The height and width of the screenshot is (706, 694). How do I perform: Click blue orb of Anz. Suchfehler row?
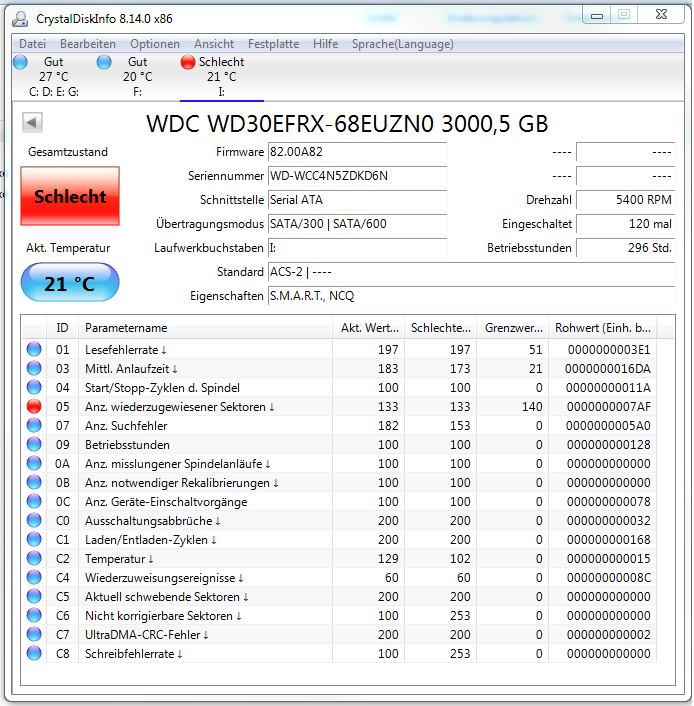click(34, 425)
